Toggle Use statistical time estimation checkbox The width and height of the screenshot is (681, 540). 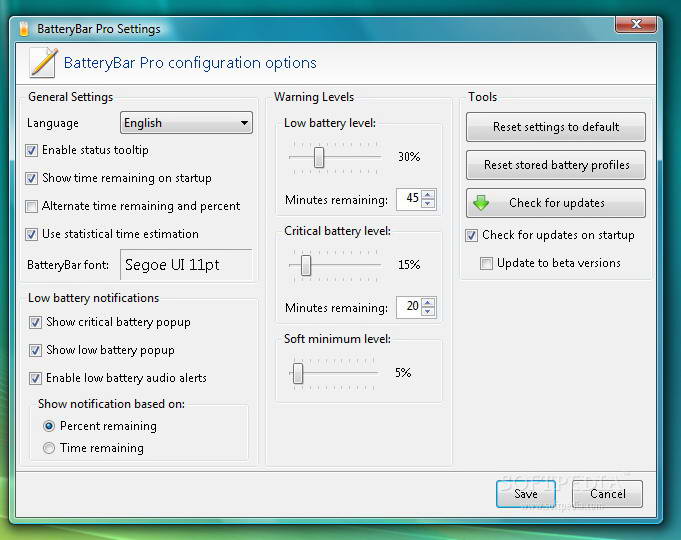[31, 234]
